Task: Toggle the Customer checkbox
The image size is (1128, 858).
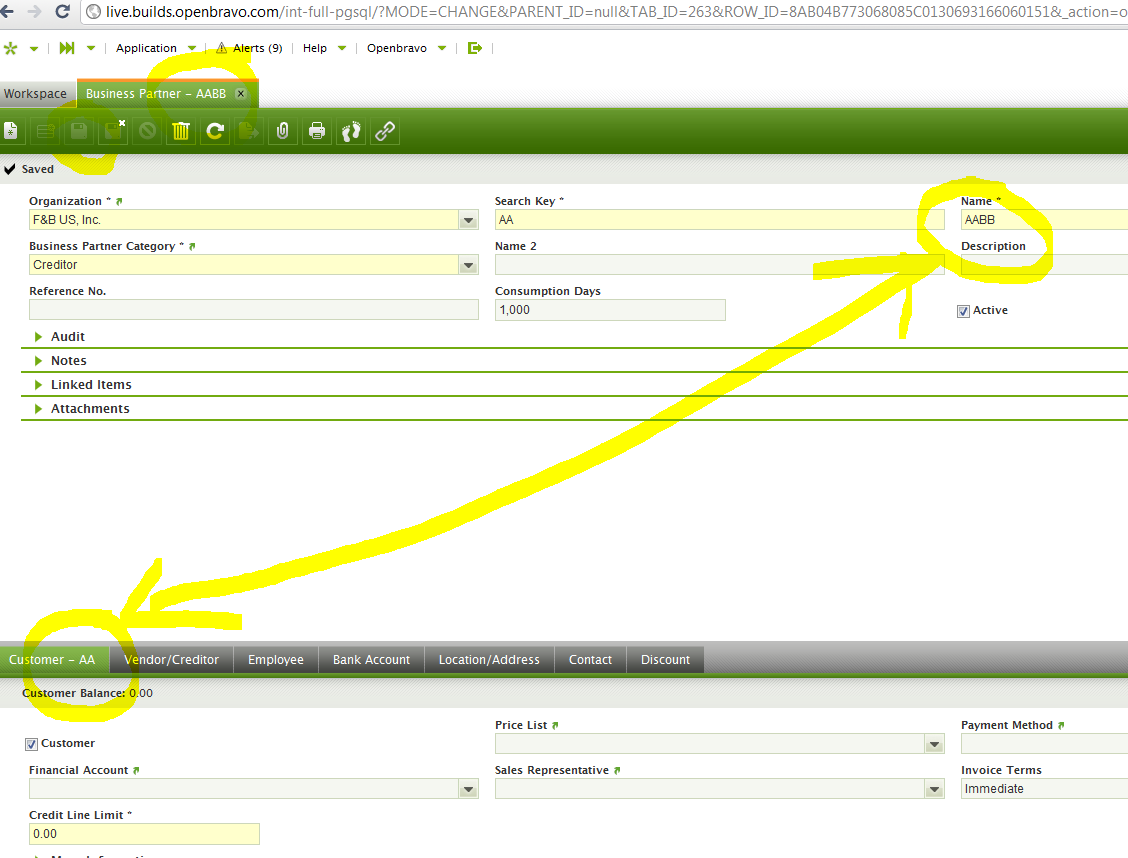Action: pyautogui.click(x=32, y=744)
